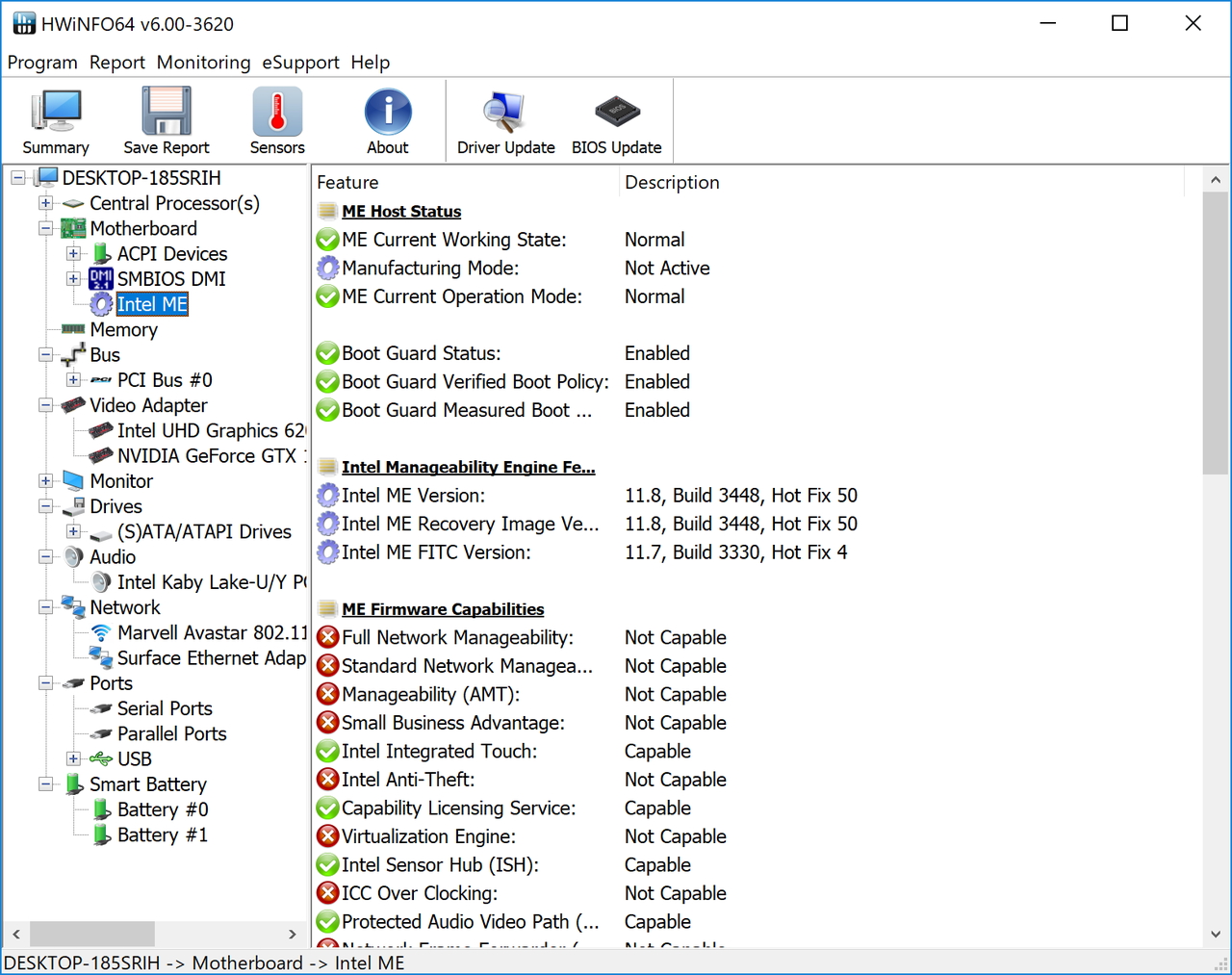Select Battery #0 in tree
Viewport: 1232px width, 975px height.
tap(163, 809)
